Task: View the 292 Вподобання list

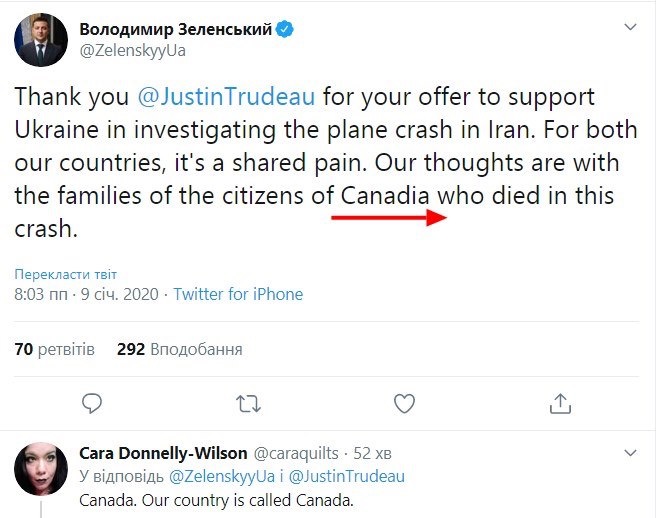Action: point(179,350)
